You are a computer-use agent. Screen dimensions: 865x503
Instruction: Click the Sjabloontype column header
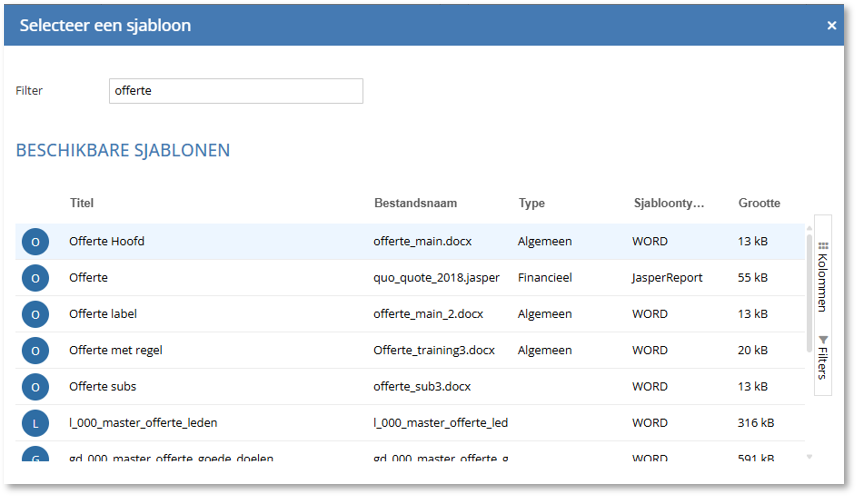coord(668,203)
